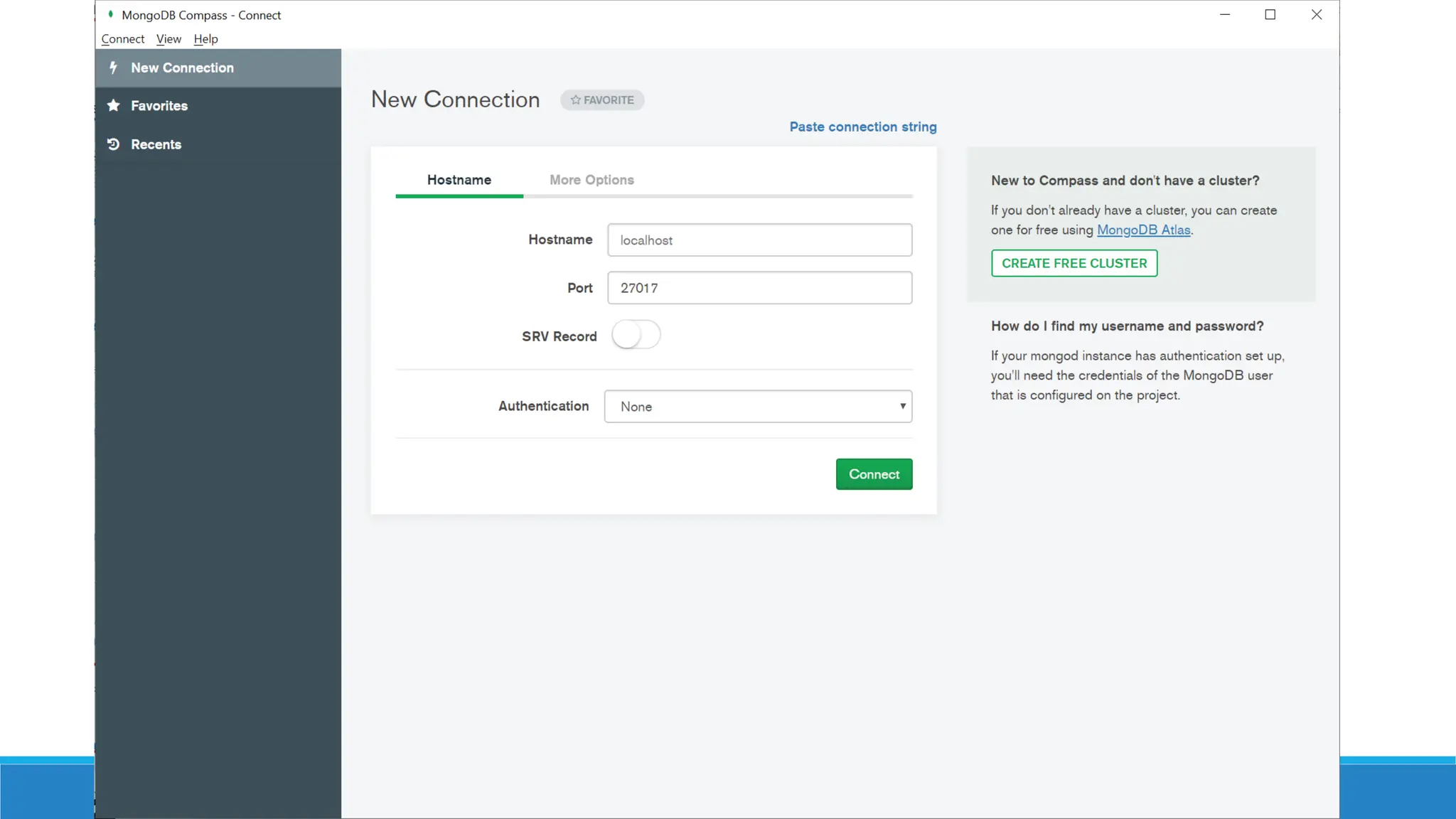
Task: Click the MongoDB leaf icon in title bar
Action: (x=110, y=14)
